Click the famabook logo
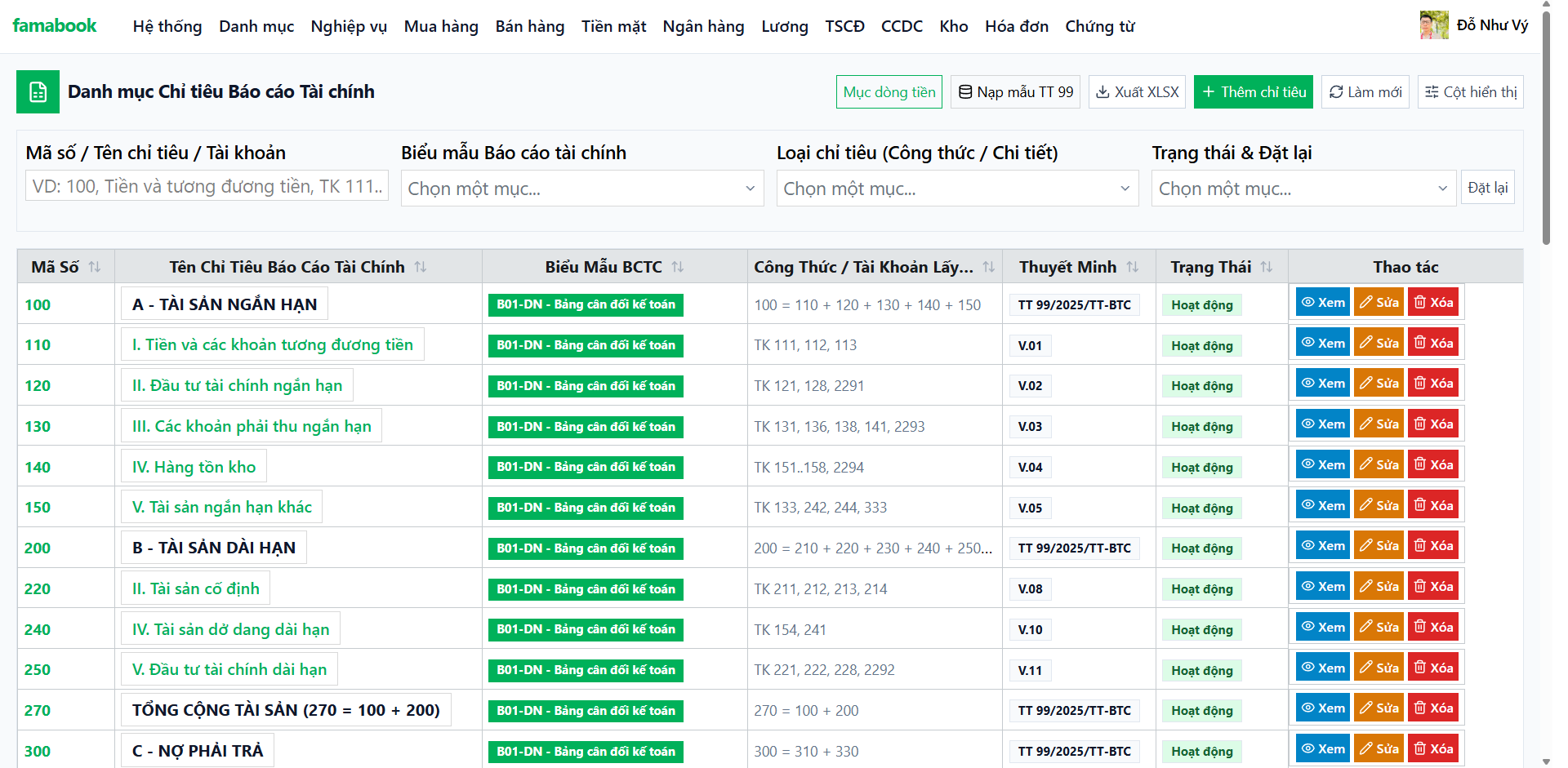 click(55, 25)
